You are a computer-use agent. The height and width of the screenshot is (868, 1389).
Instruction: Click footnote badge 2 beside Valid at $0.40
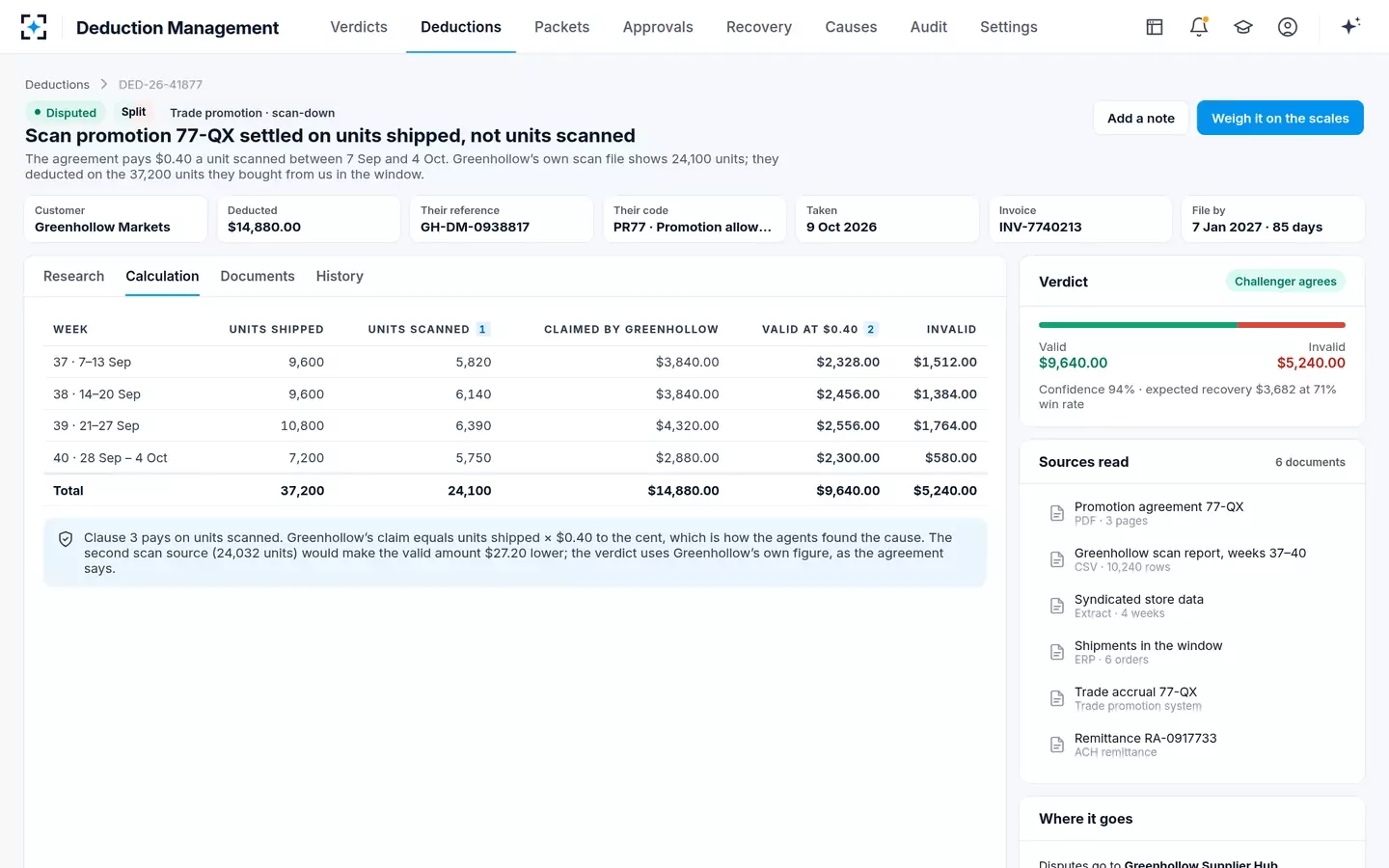coord(871,329)
